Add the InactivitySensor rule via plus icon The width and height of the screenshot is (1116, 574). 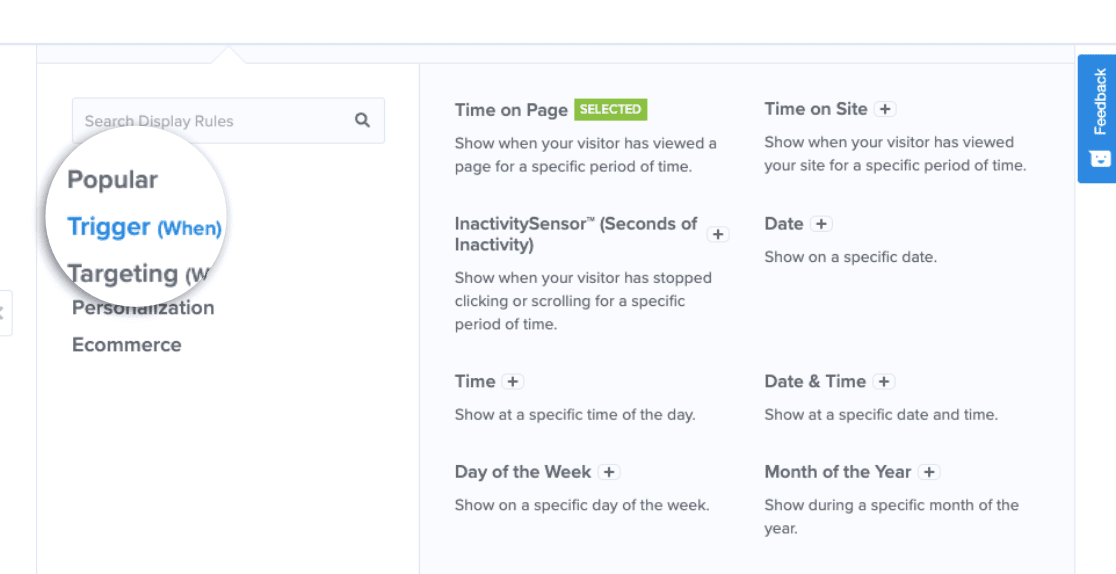pyautogui.click(x=717, y=234)
